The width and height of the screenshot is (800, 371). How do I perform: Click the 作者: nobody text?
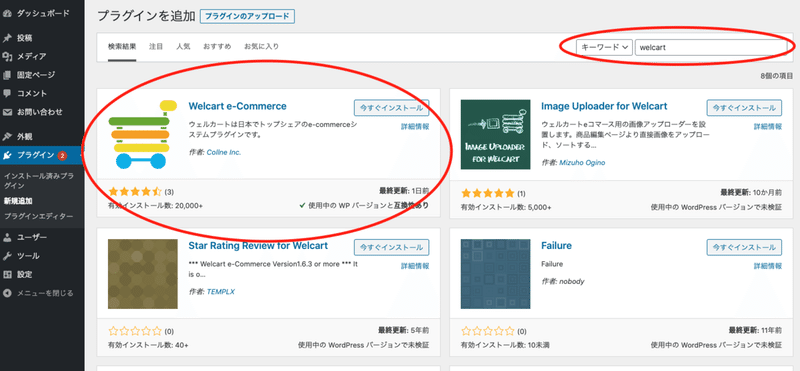pyautogui.click(x=563, y=281)
